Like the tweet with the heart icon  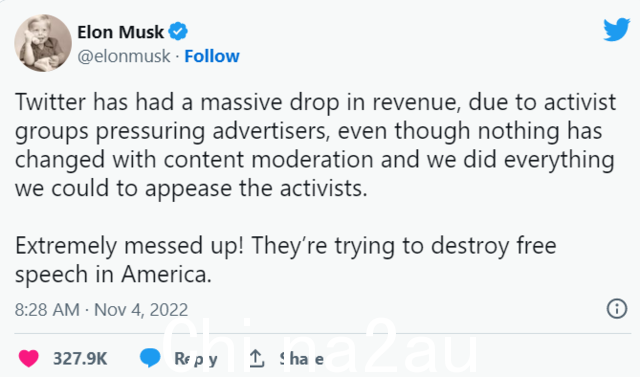[29, 359]
